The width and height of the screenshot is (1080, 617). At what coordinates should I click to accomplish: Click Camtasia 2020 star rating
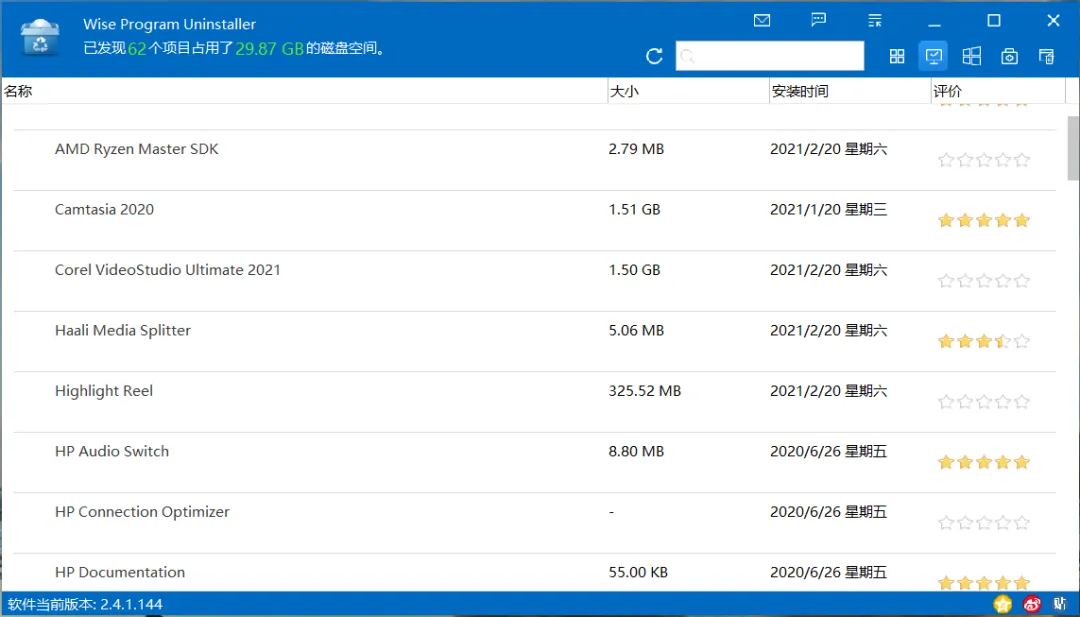[984, 220]
